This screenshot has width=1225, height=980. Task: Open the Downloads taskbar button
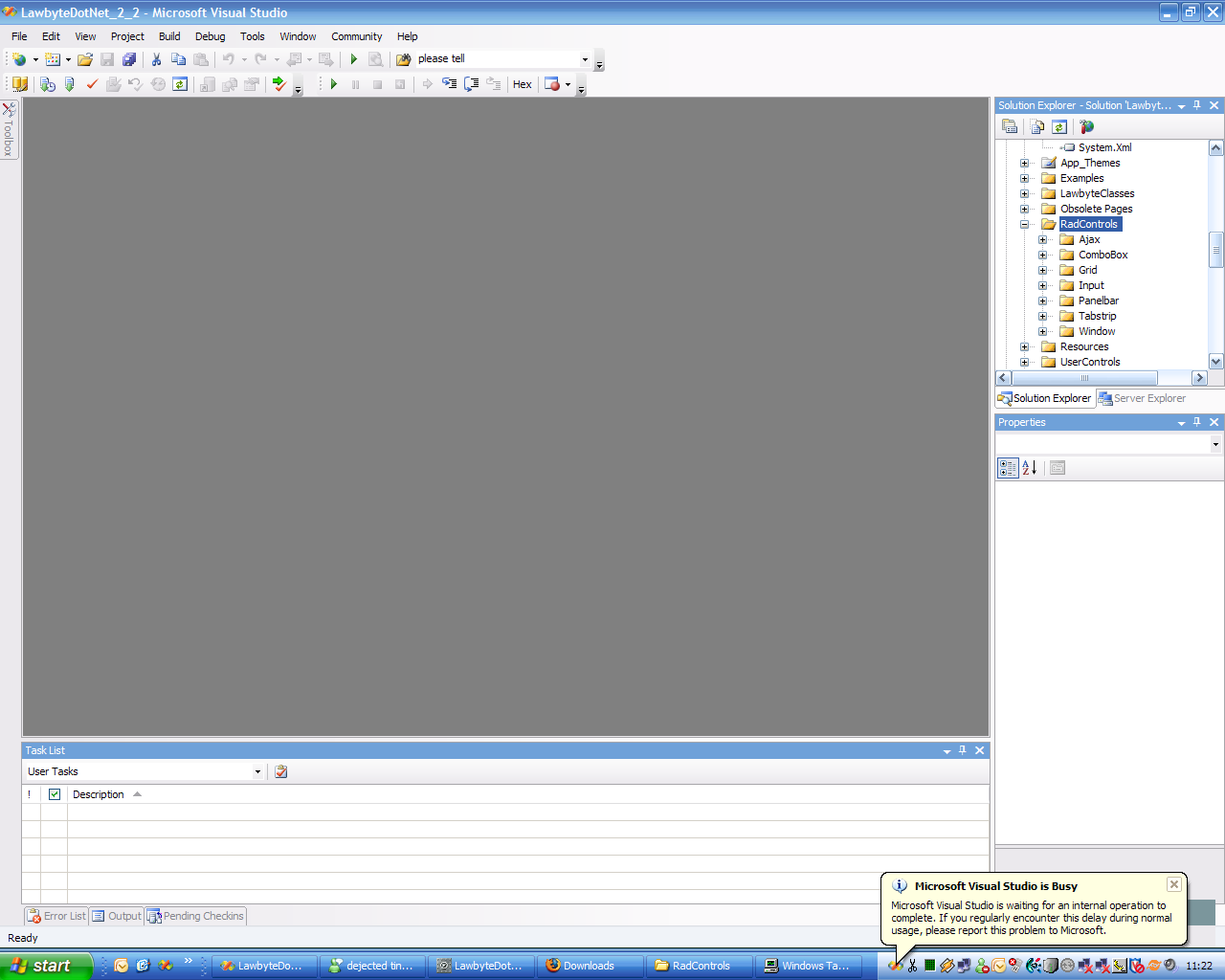(x=590, y=966)
